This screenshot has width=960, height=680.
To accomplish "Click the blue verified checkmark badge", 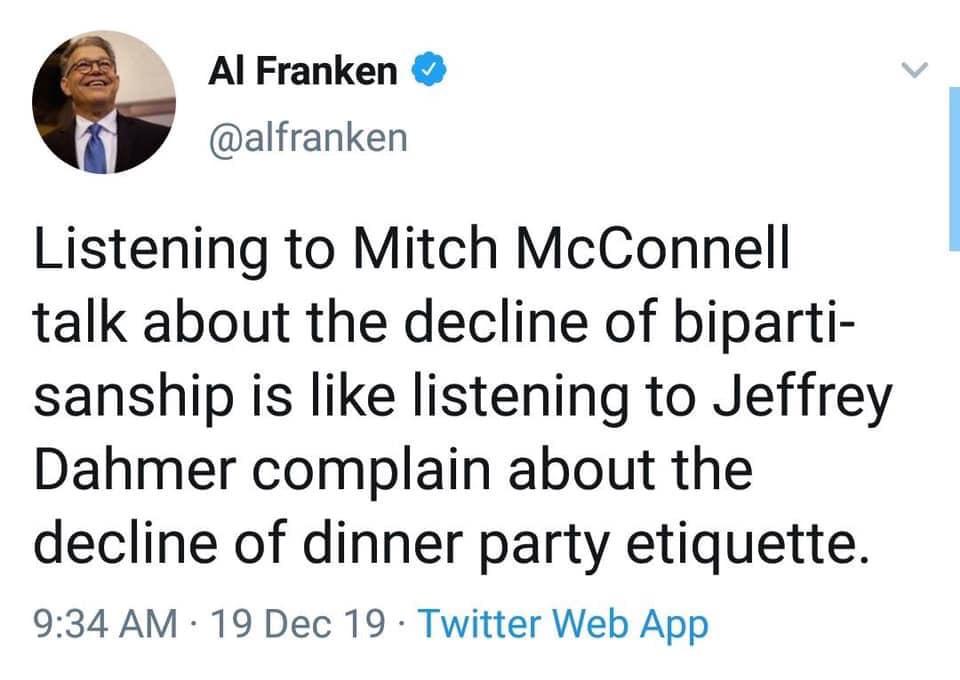I will click(x=429, y=69).
